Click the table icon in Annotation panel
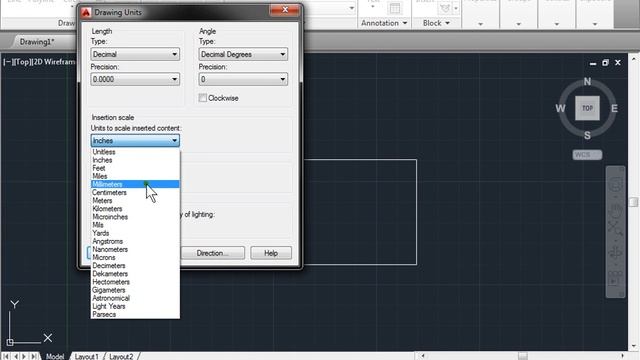This screenshot has height=360, width=640. [x=395, y=9]
